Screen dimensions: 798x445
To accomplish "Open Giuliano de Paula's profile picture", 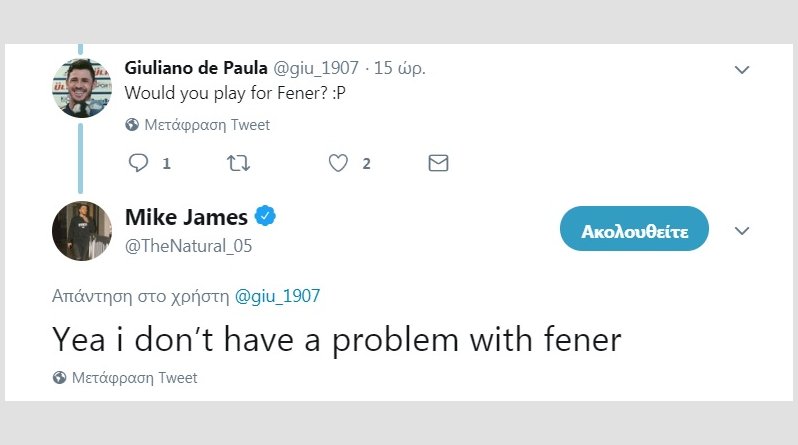I will (x=81, y=87).
